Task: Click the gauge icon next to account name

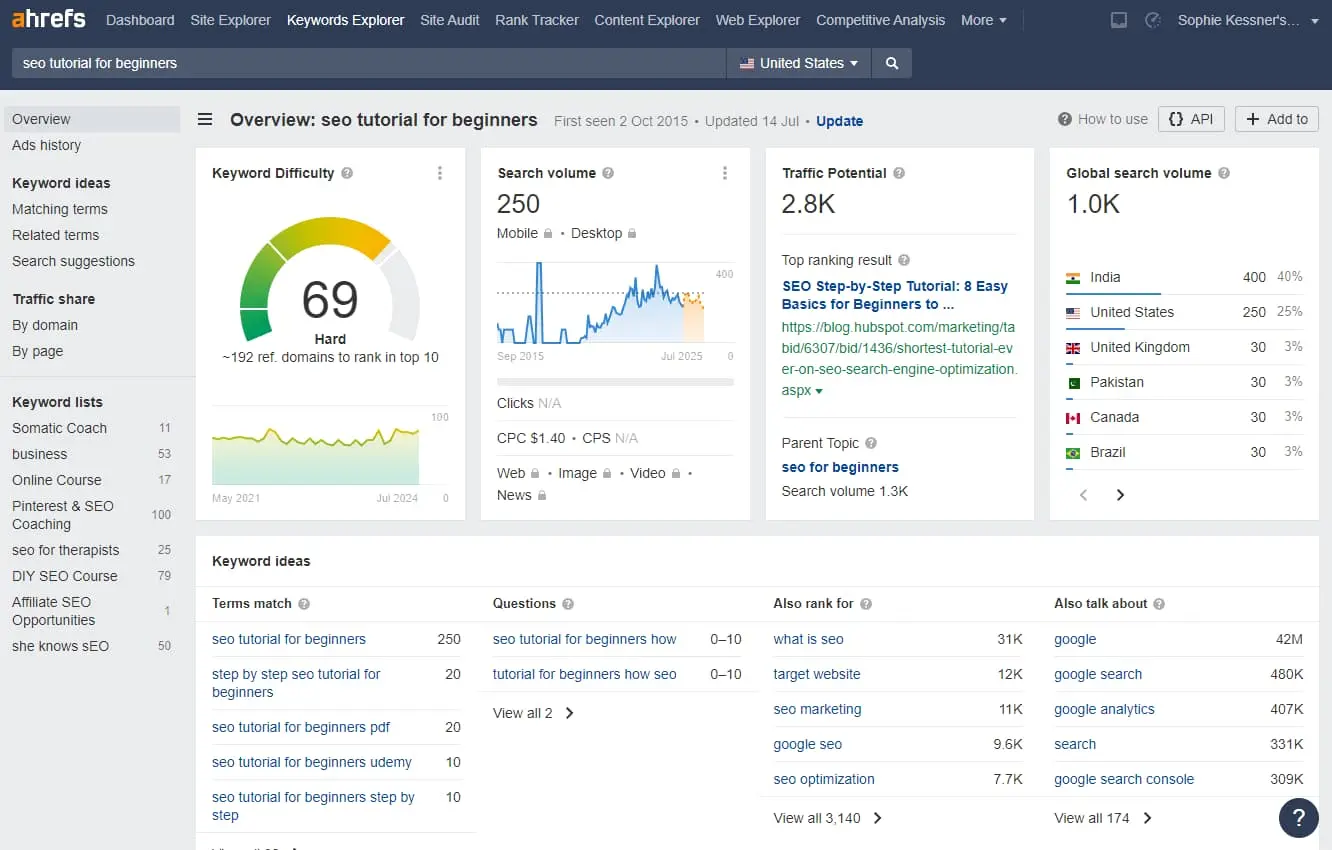Action: tap(1152, 20)
